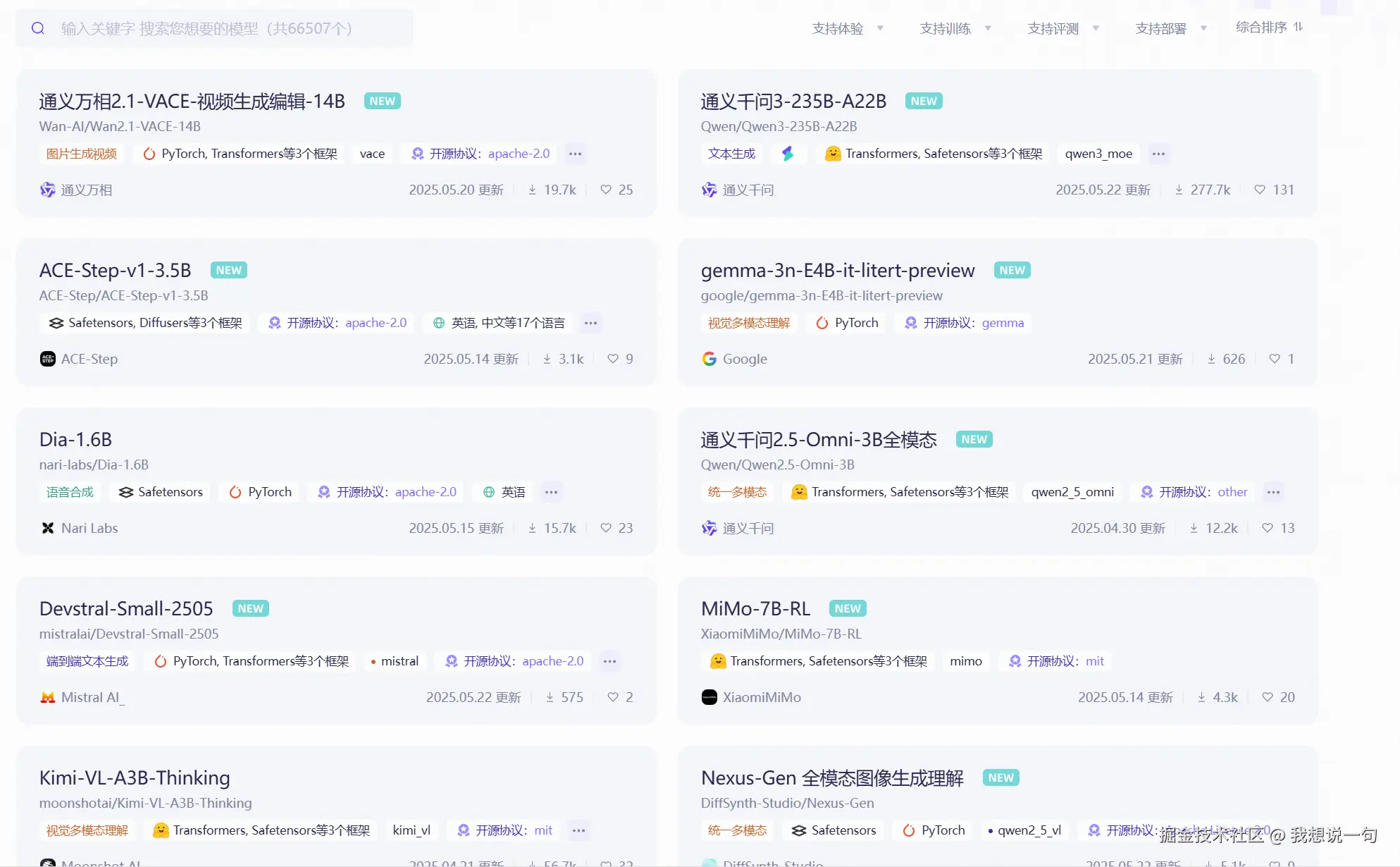Click the like heart on Qwen2.5-Omni-3B card
1400x867 pixels.
click(x=1268, y=528)
